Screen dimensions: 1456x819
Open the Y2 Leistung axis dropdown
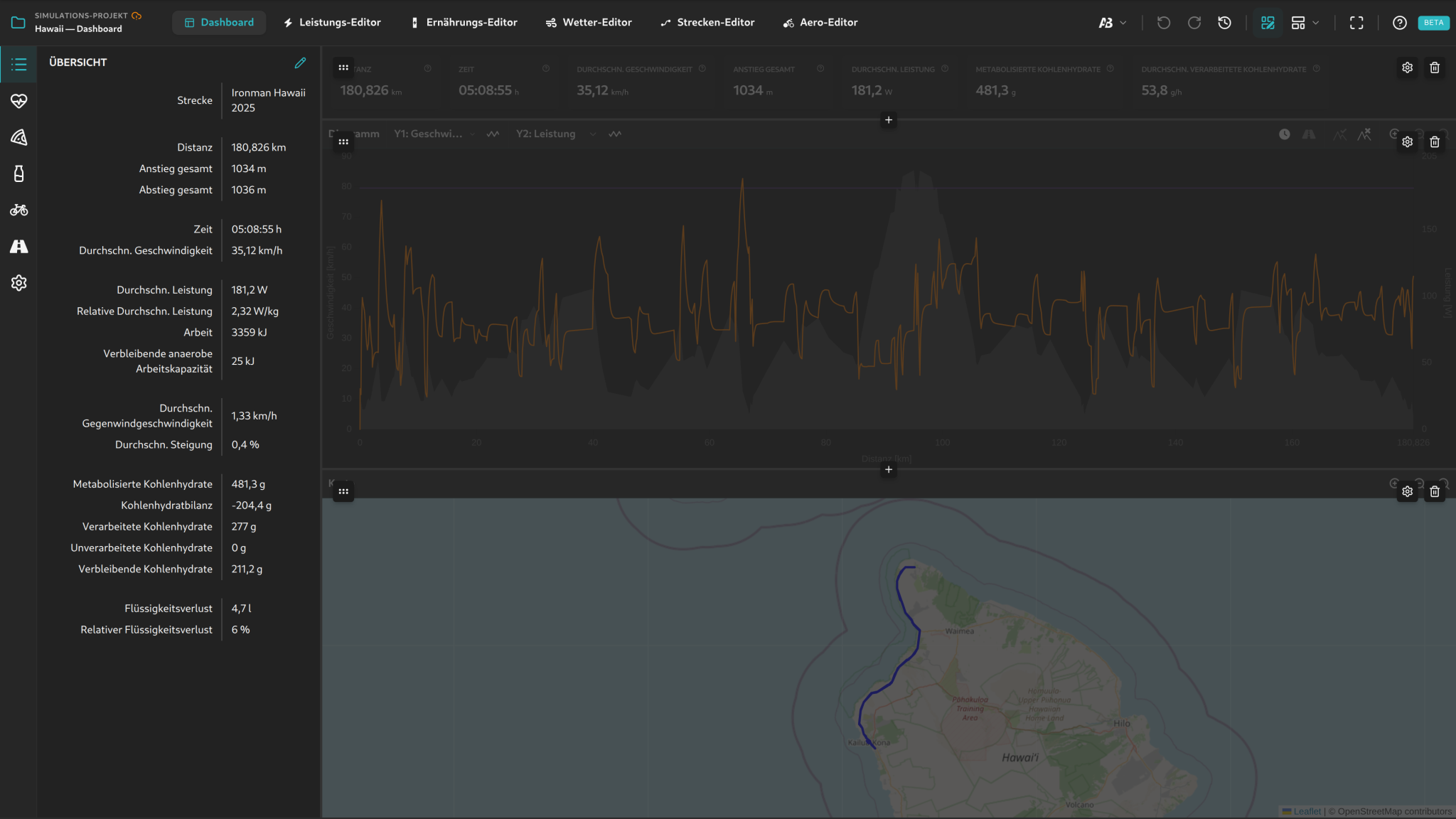pyautogui.click(x=556, y=134)
